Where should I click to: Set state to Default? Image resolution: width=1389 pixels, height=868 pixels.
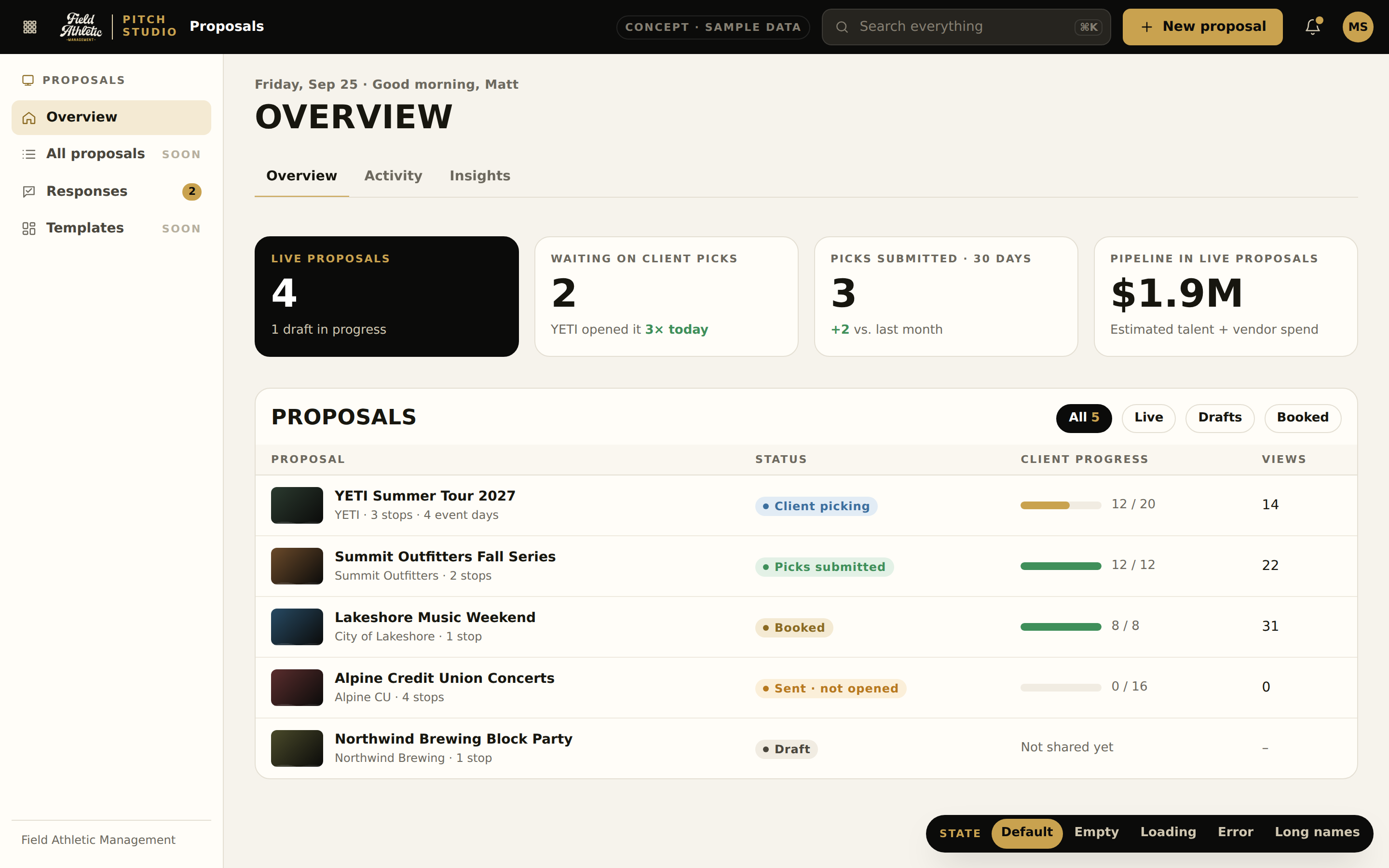point(1027,833)
